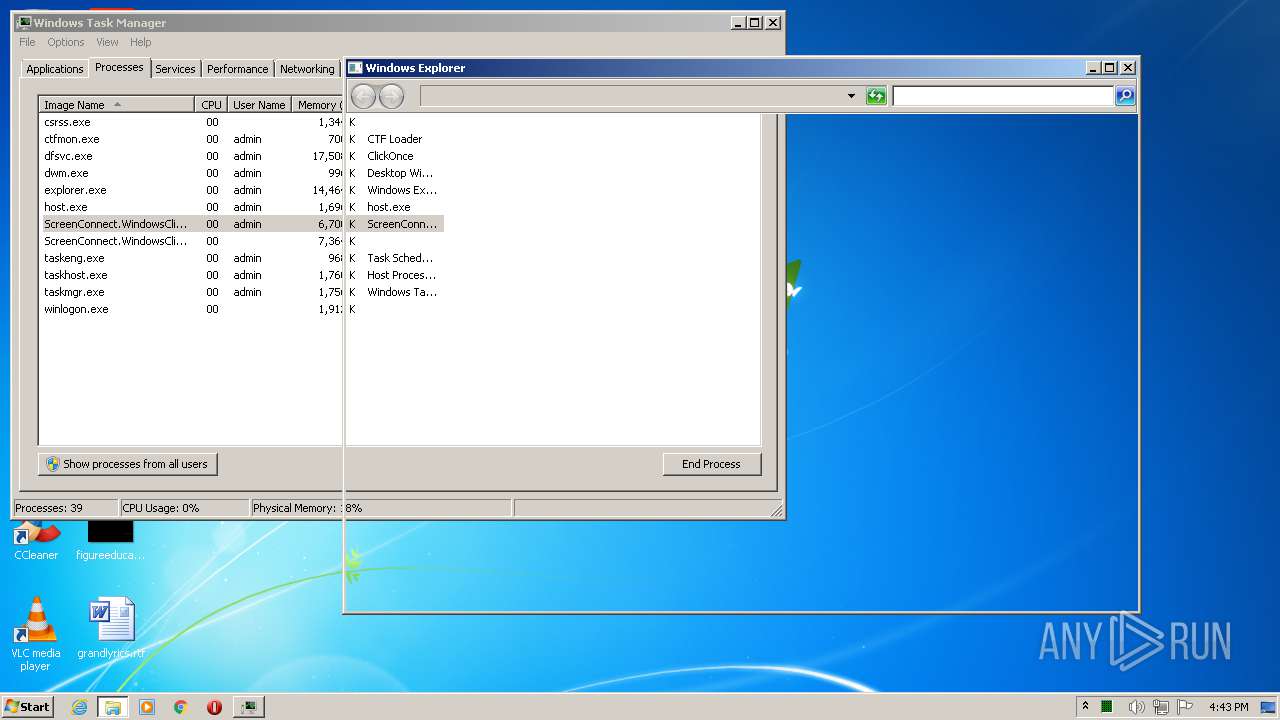Open the Explorer address bar dropdown arrow
Screen dimensions: 1280x720
(851, 96)
